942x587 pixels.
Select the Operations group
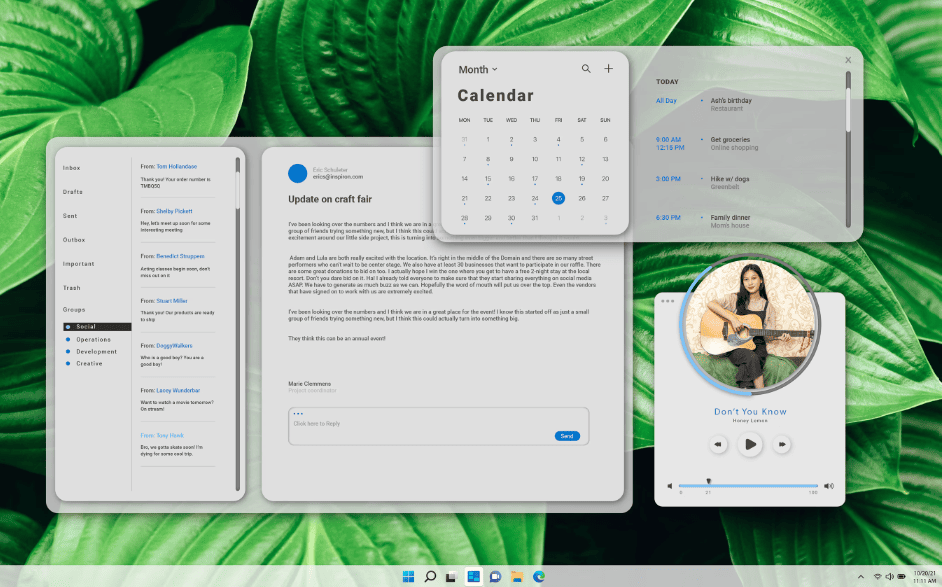point(93,340)
